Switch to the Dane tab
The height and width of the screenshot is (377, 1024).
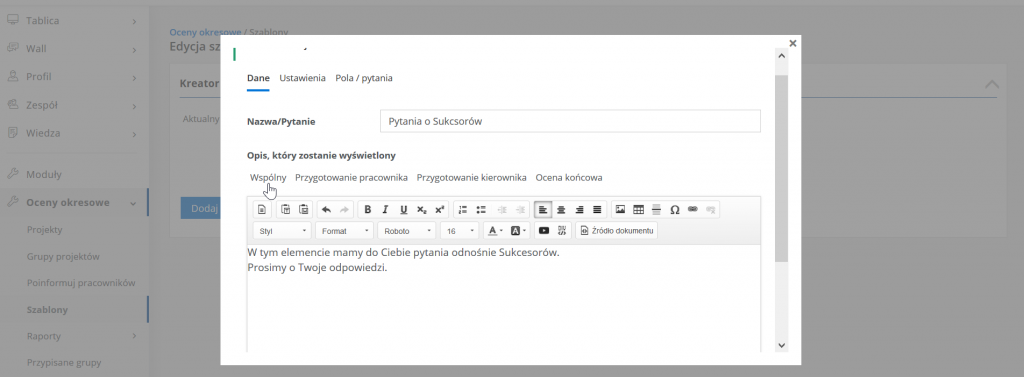point(258,78)
